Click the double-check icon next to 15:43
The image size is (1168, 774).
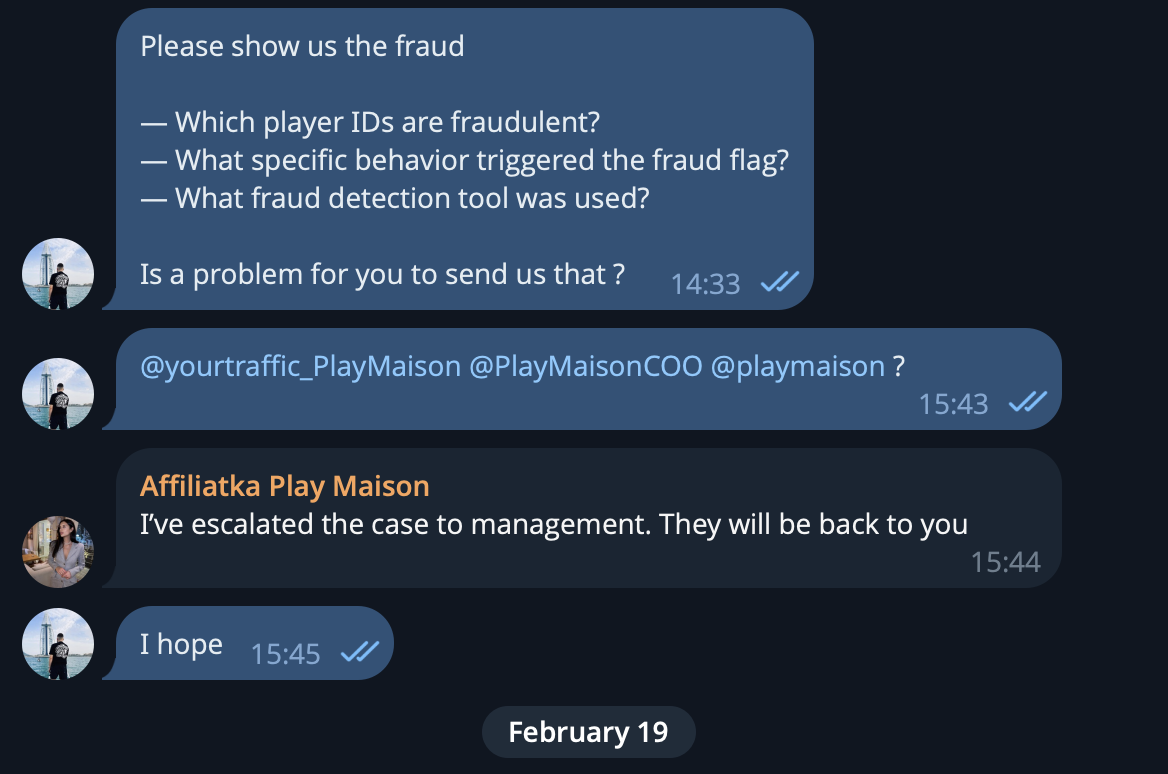(x=1027, y=403)
